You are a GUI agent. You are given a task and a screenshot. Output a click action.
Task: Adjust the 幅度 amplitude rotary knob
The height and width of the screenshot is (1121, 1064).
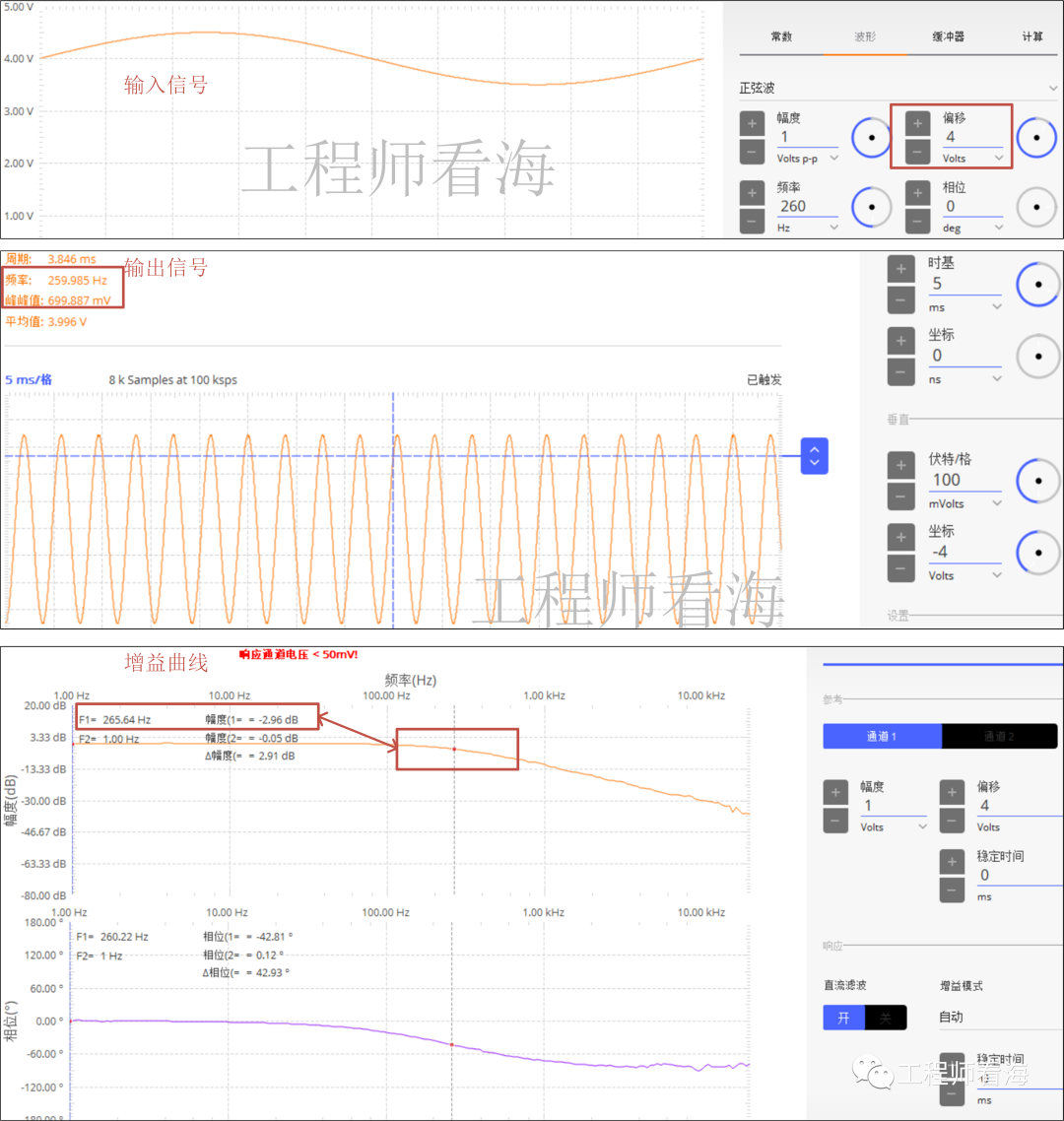click(871, 138)
